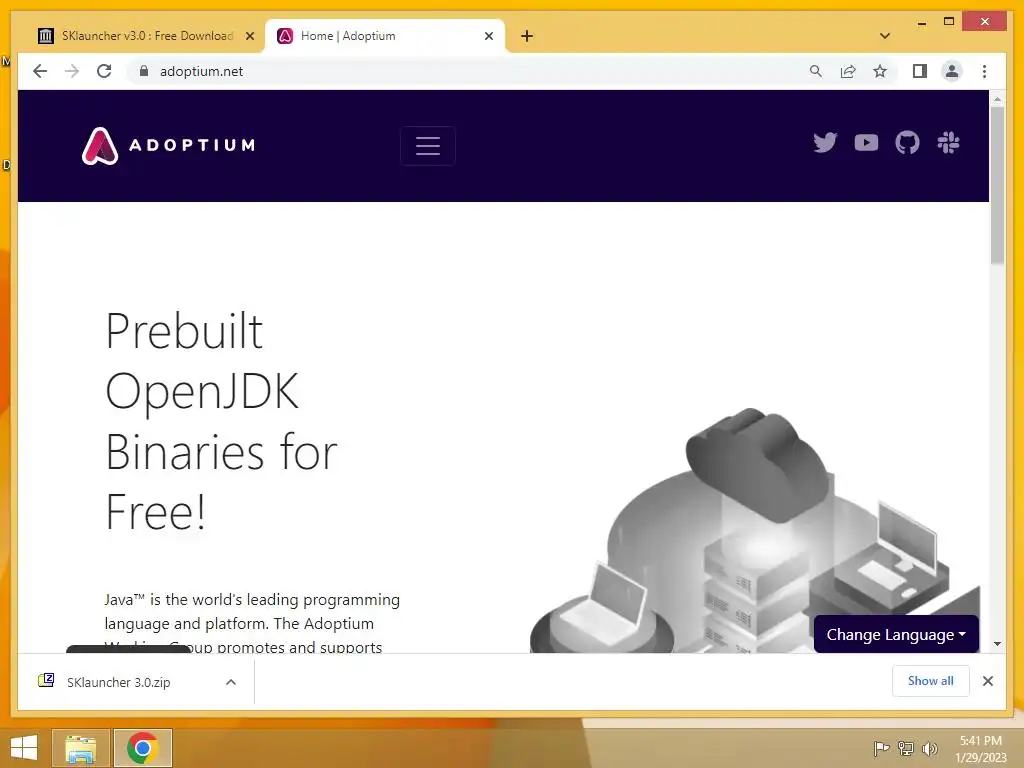Close the SKlauncher tab

tap(249, 36)
